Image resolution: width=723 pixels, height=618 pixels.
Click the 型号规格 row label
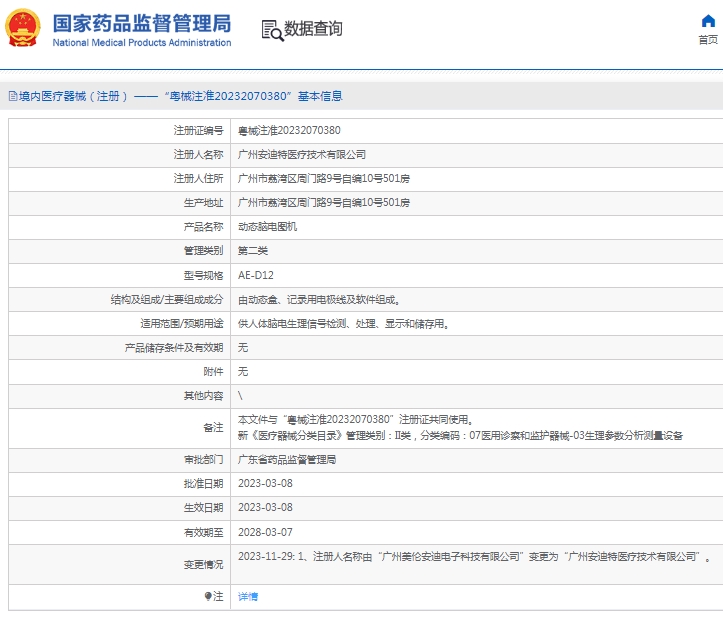[x=203, y=275]
